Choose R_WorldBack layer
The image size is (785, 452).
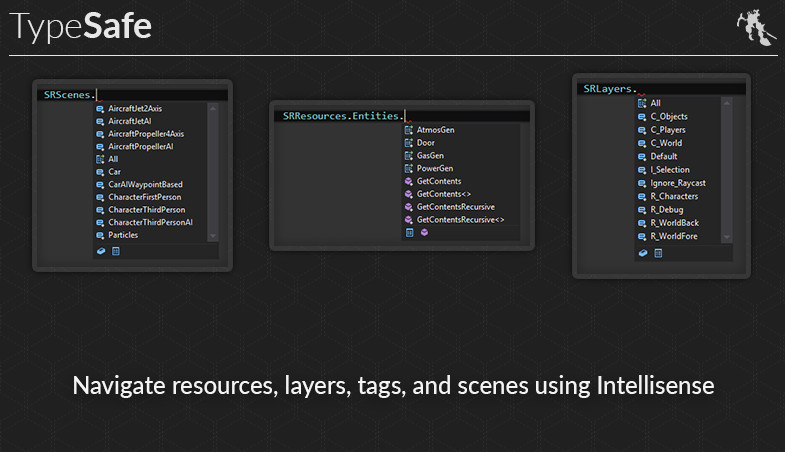tap(674, 223)
